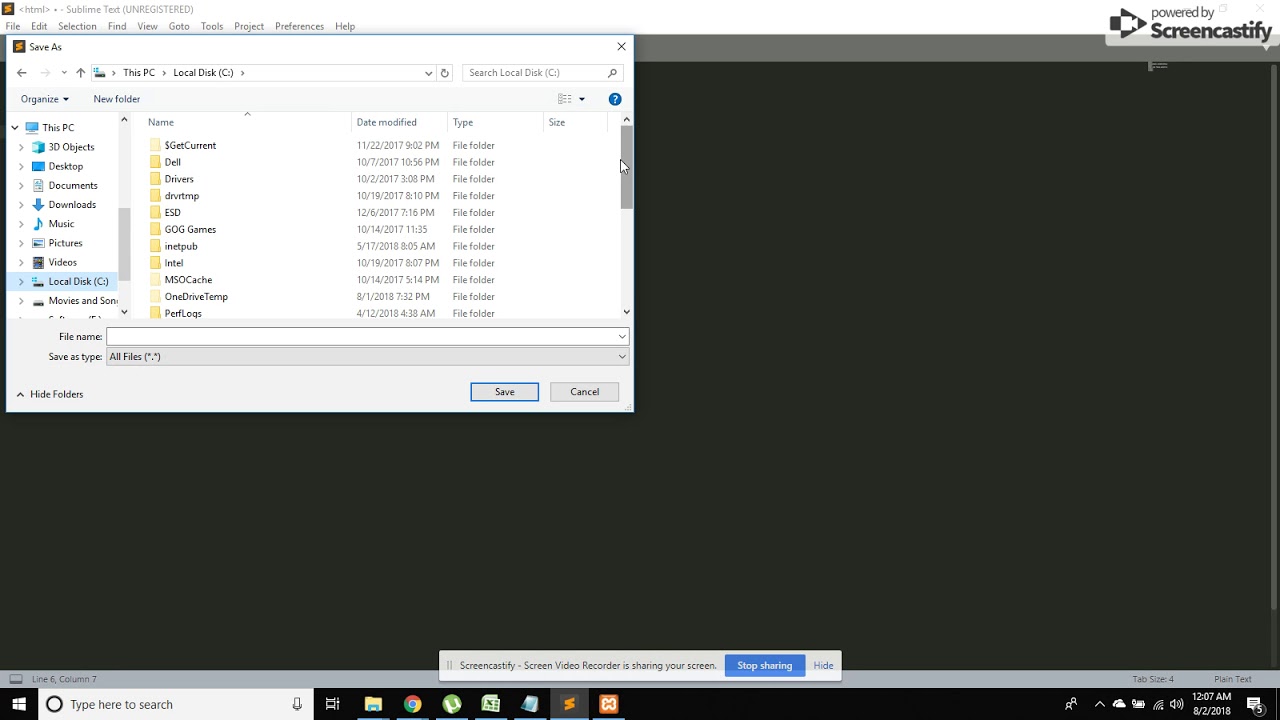Click the Save button
The image size is (1280, 720).
pyautogui.click(x=505, y=392)
